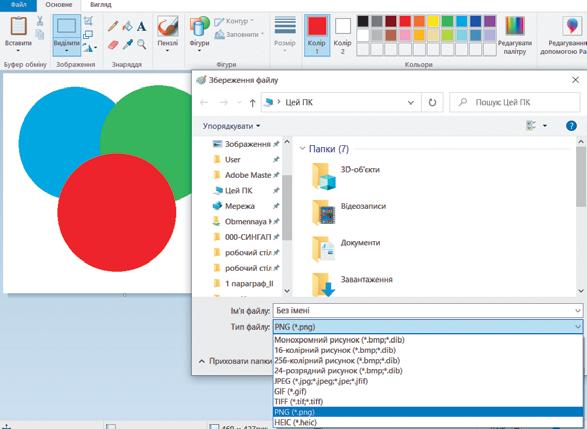587x429 pixels.
Task: Select the Magnifier tool
Action: coord(142,45)
